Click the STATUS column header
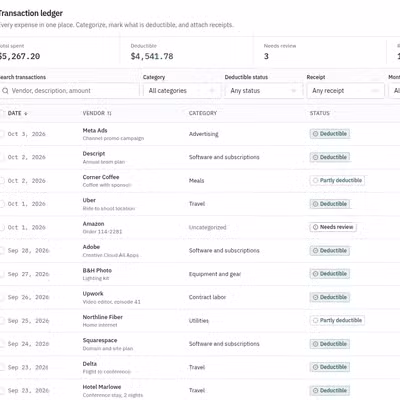400x400 pixels. tap(320, 113)
